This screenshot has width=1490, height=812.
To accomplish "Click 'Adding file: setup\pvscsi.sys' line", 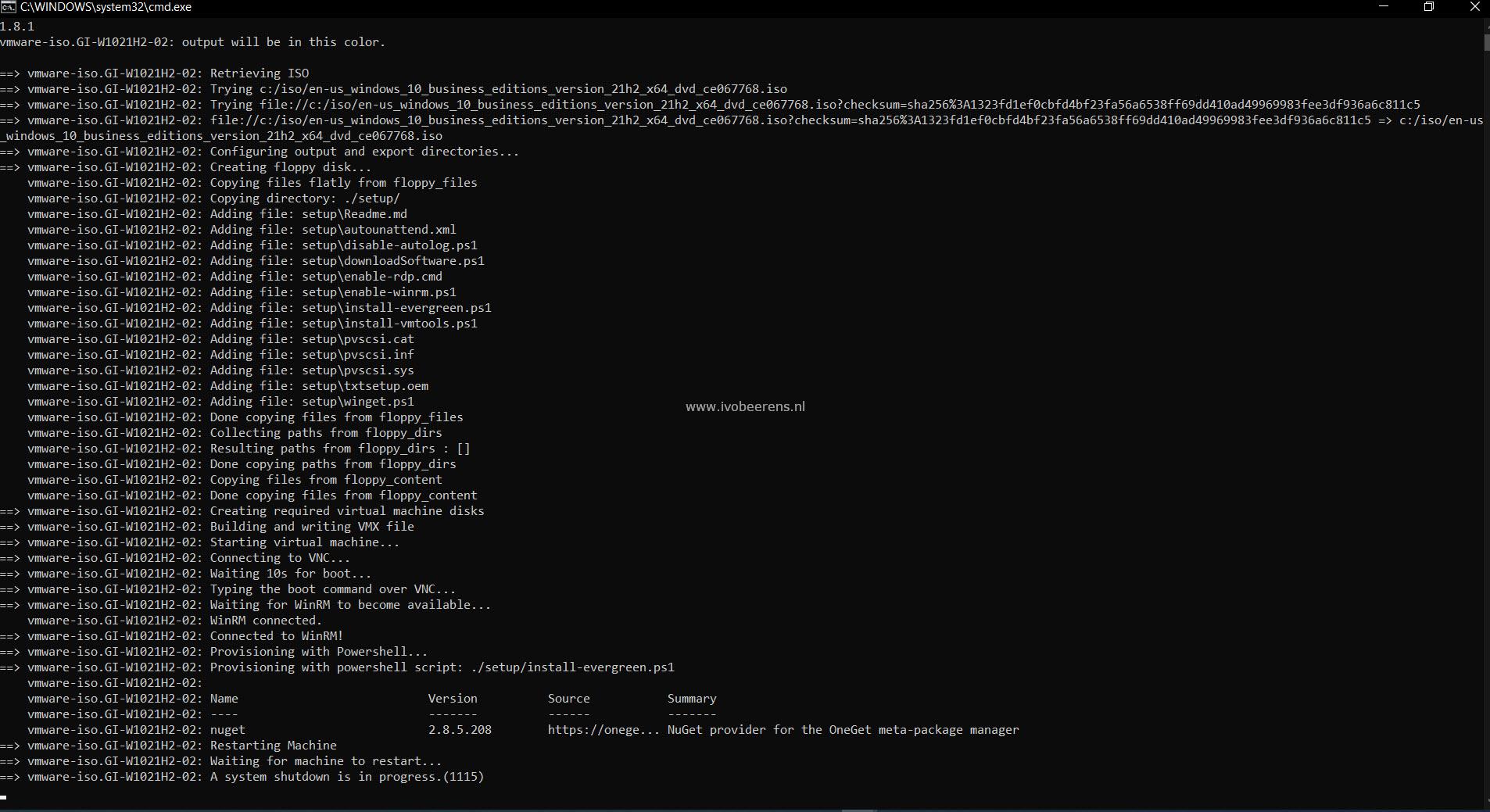I will point(312,370).
